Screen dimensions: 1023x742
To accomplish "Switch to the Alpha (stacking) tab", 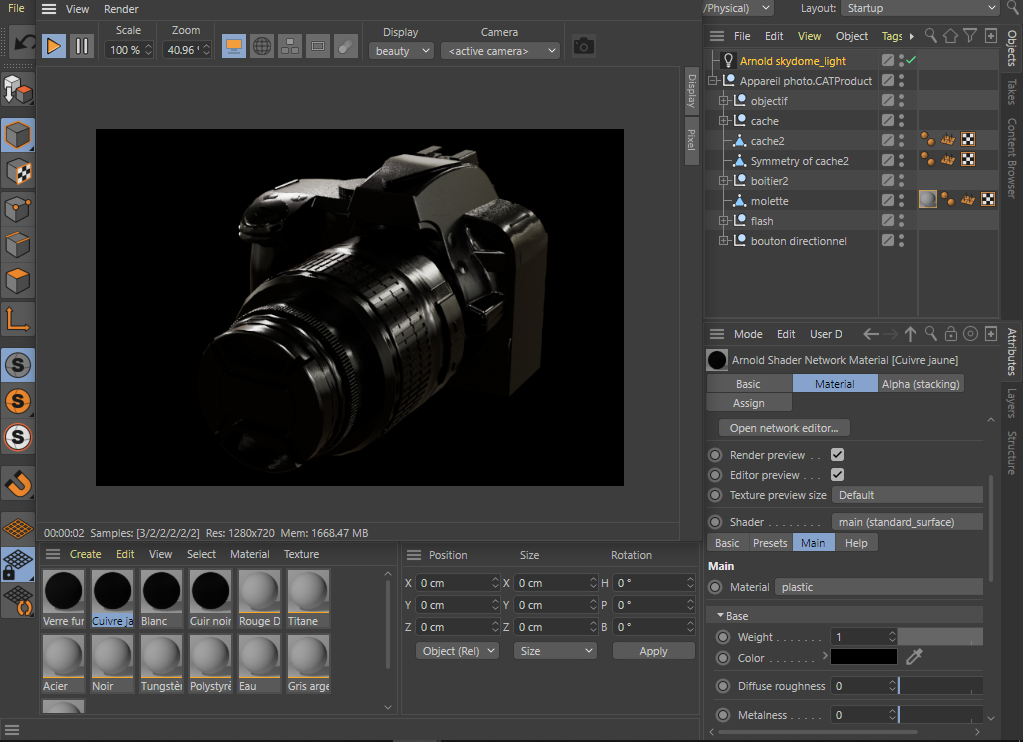I will point(920,383).
